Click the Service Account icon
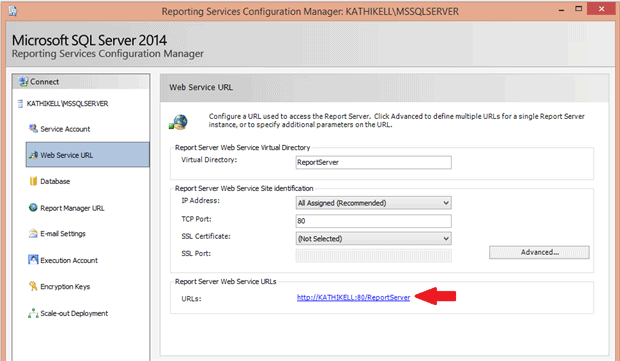Viewport: 620px width, 361px height. click(x=33, y=129)
